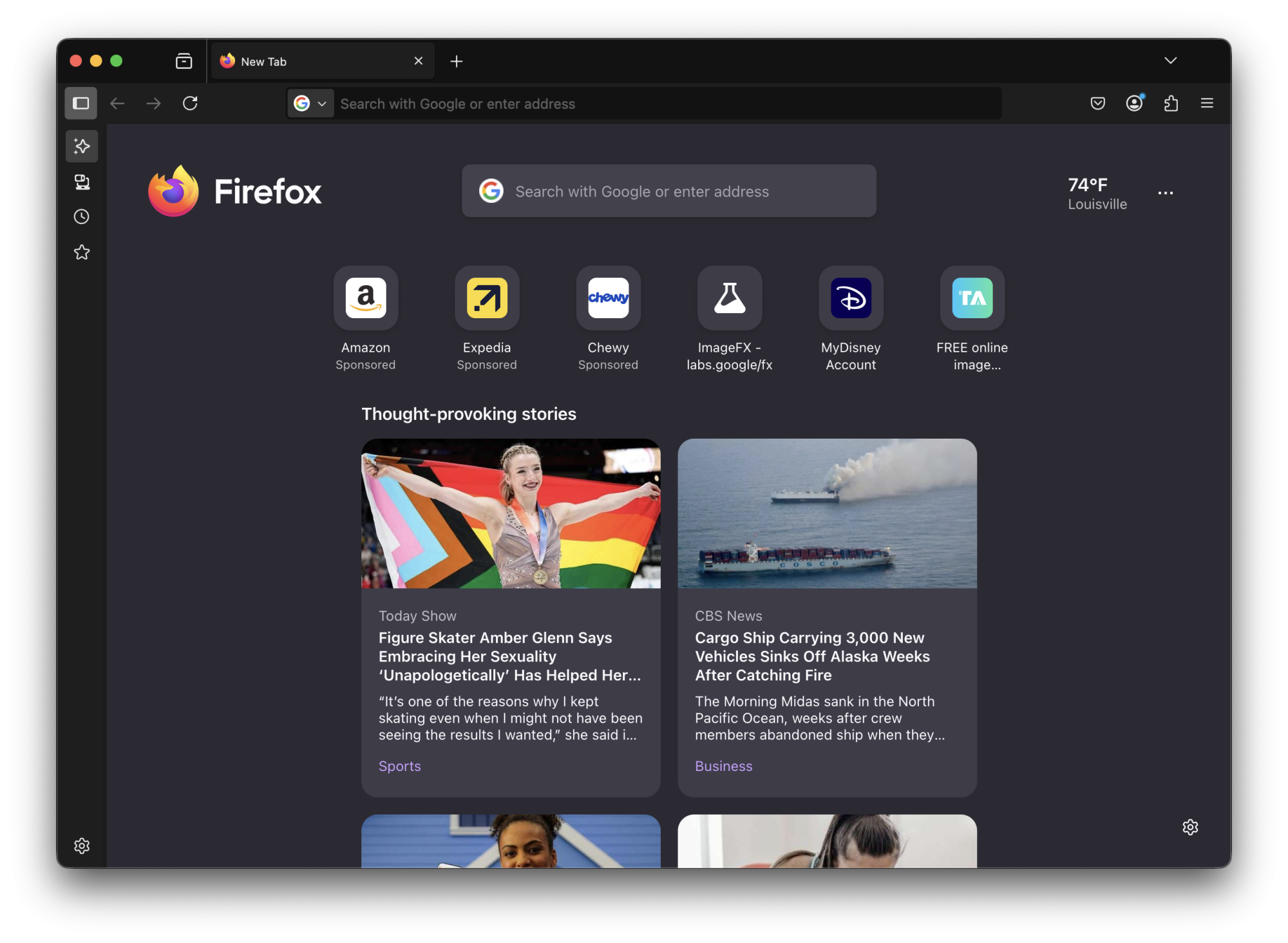Open the hamburger application menu
The image size is (1288, 943).
pos(1207,103)
